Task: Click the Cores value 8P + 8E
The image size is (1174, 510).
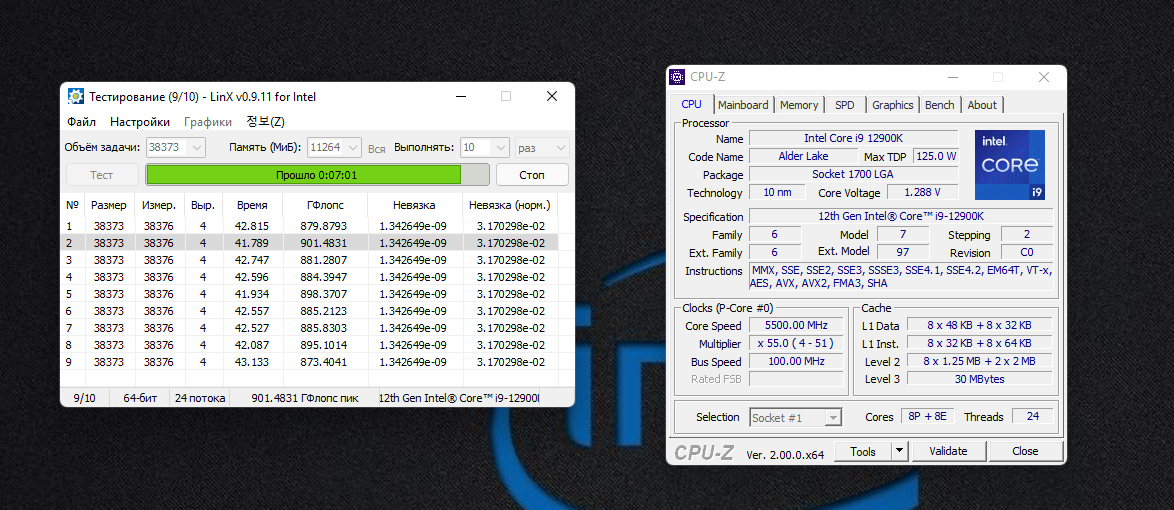Action: (928, 416)
